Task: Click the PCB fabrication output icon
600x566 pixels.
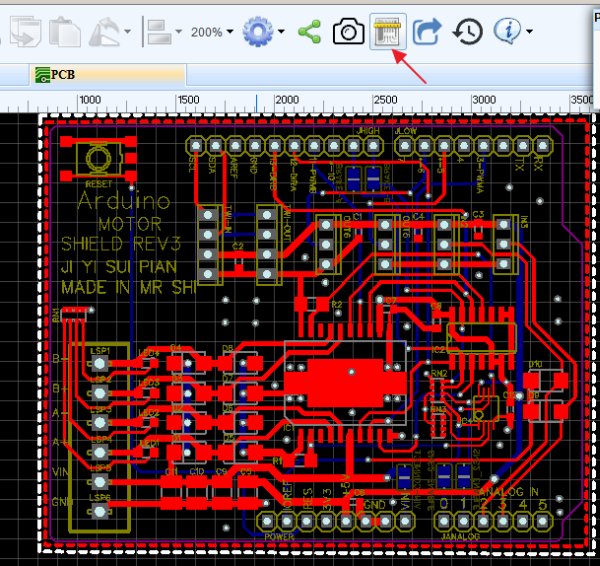Action: point(388,31)
